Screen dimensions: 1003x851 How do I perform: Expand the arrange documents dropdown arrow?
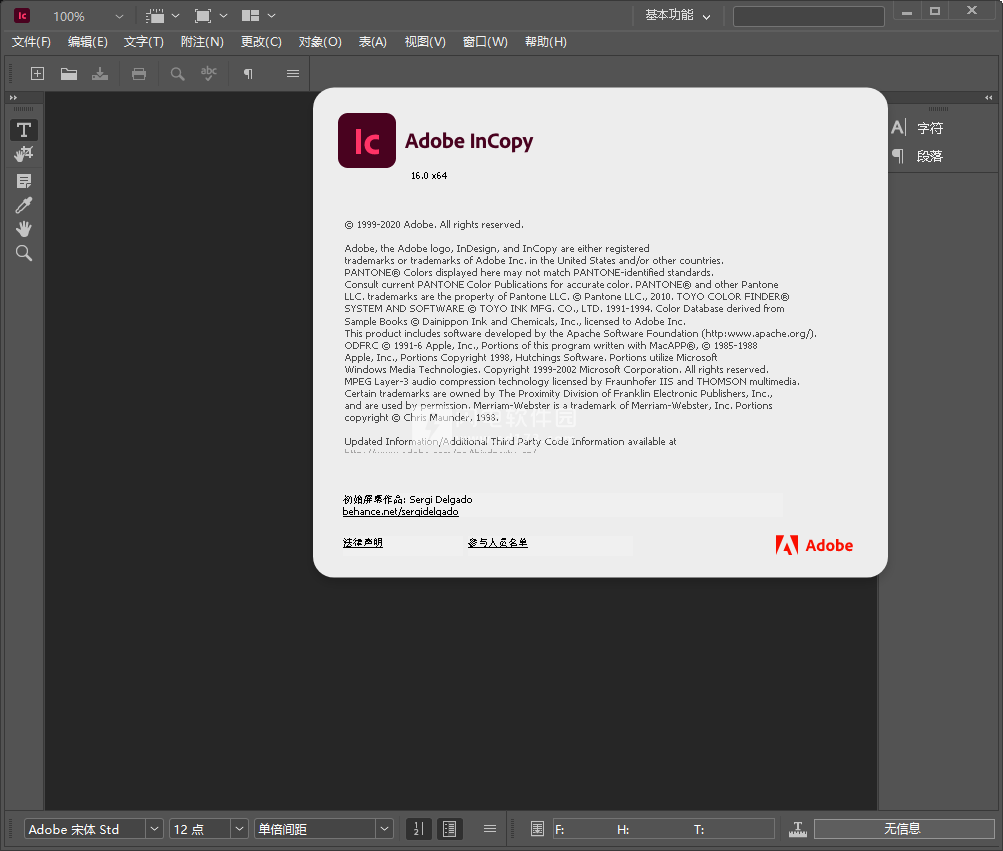click(x=271, y=15)
